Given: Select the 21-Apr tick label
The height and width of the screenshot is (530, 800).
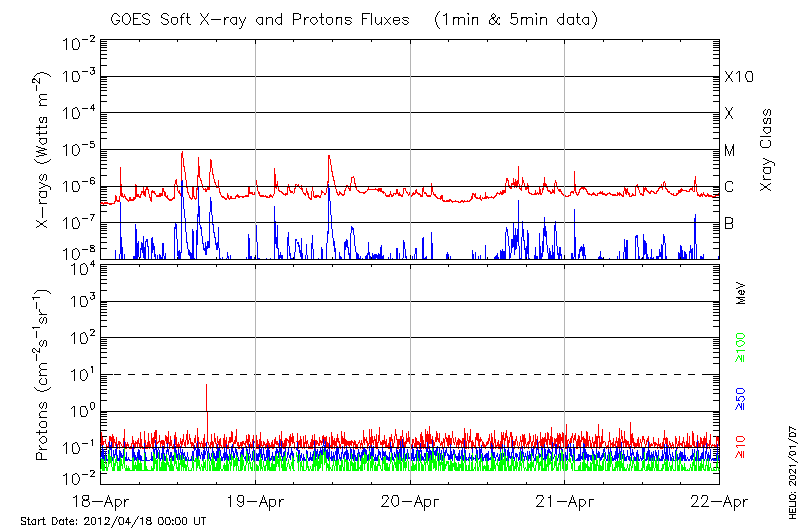Looking at the screenshot, I should pos(565,503).
